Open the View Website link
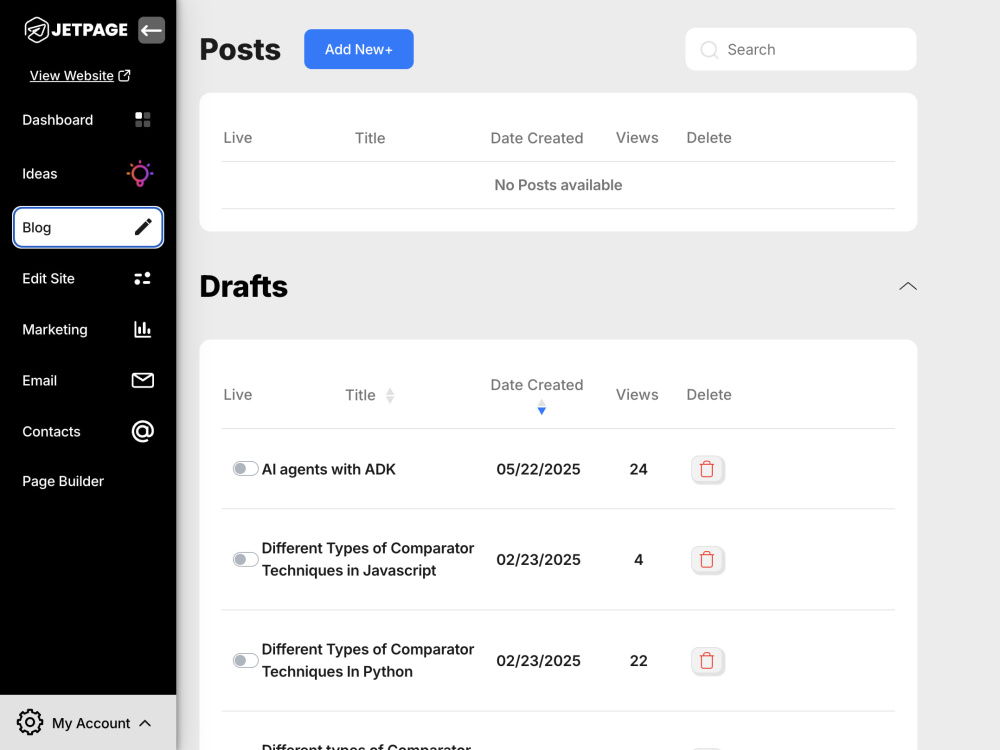Screen dimensions: 1000x750 coord(71,75)
